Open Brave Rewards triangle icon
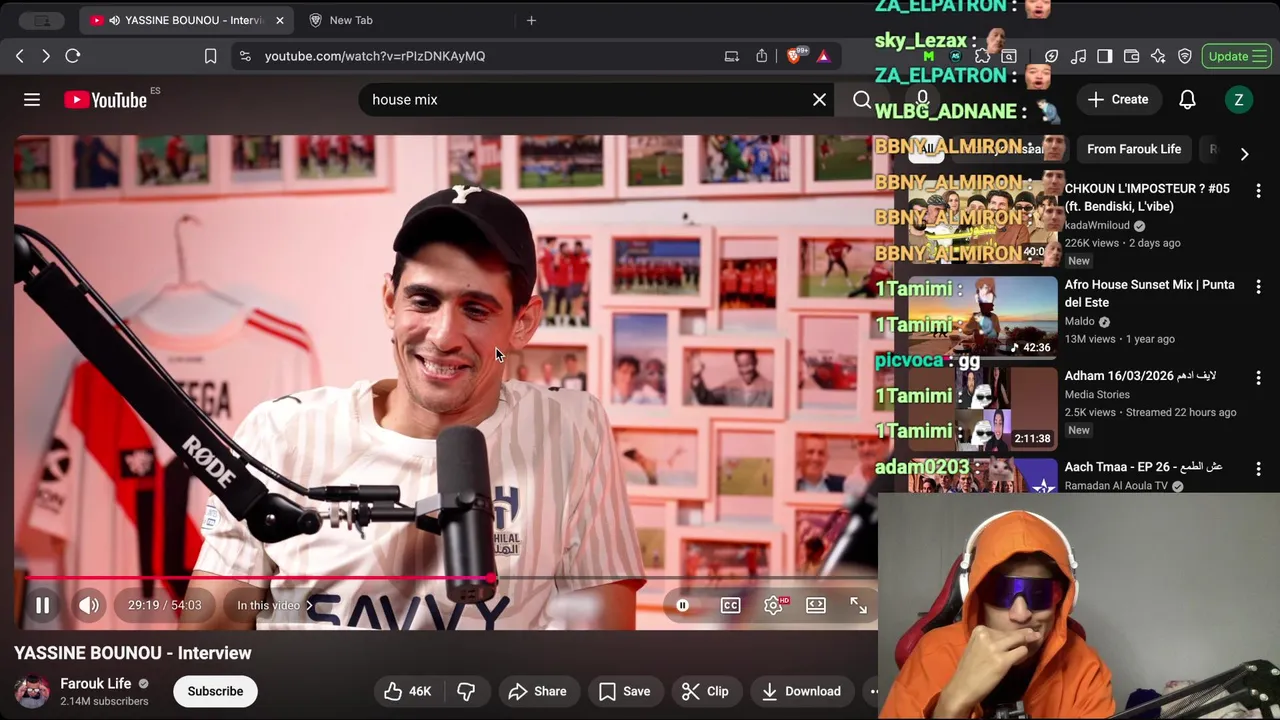The height and width of the screenshot is (720, 1280). pyautogui.click(x=823, y=56)
